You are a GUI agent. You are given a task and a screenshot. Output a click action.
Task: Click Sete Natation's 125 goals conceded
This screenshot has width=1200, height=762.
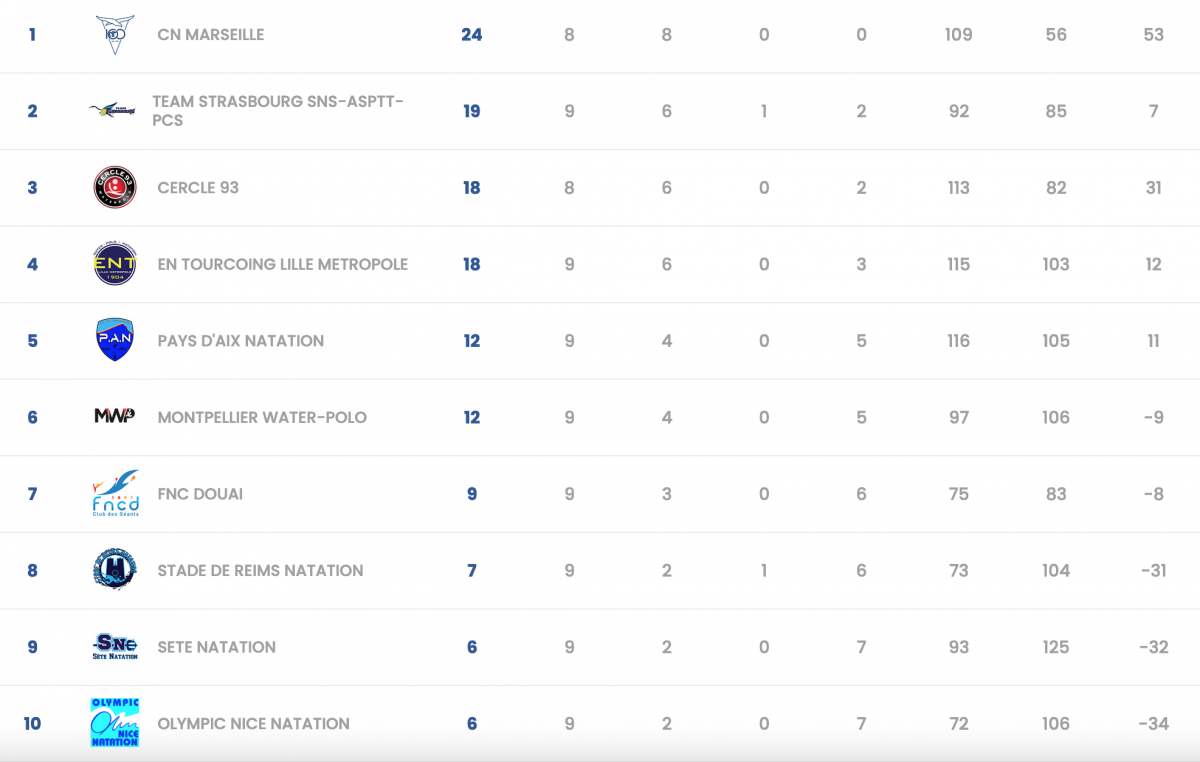(x=1056, y=647)
